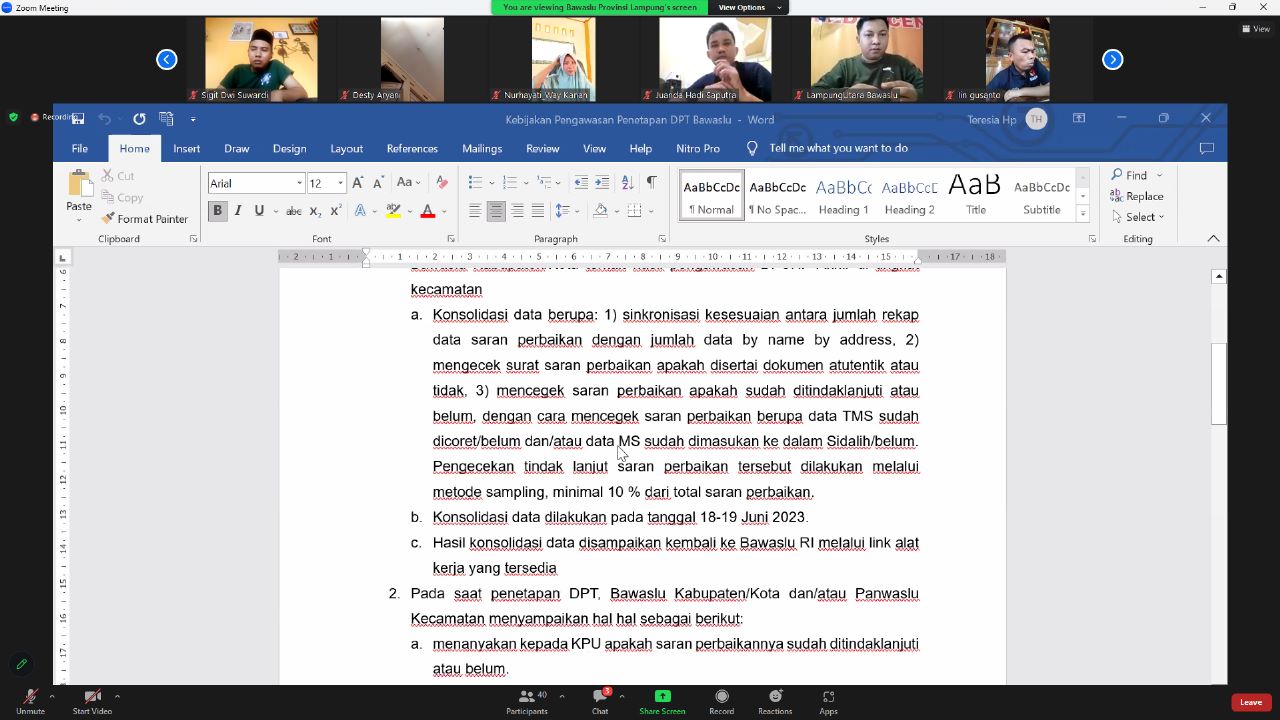This screenshot has width=1280, height=720.
Task: Switch to the References tab
Action: point(412,148)
